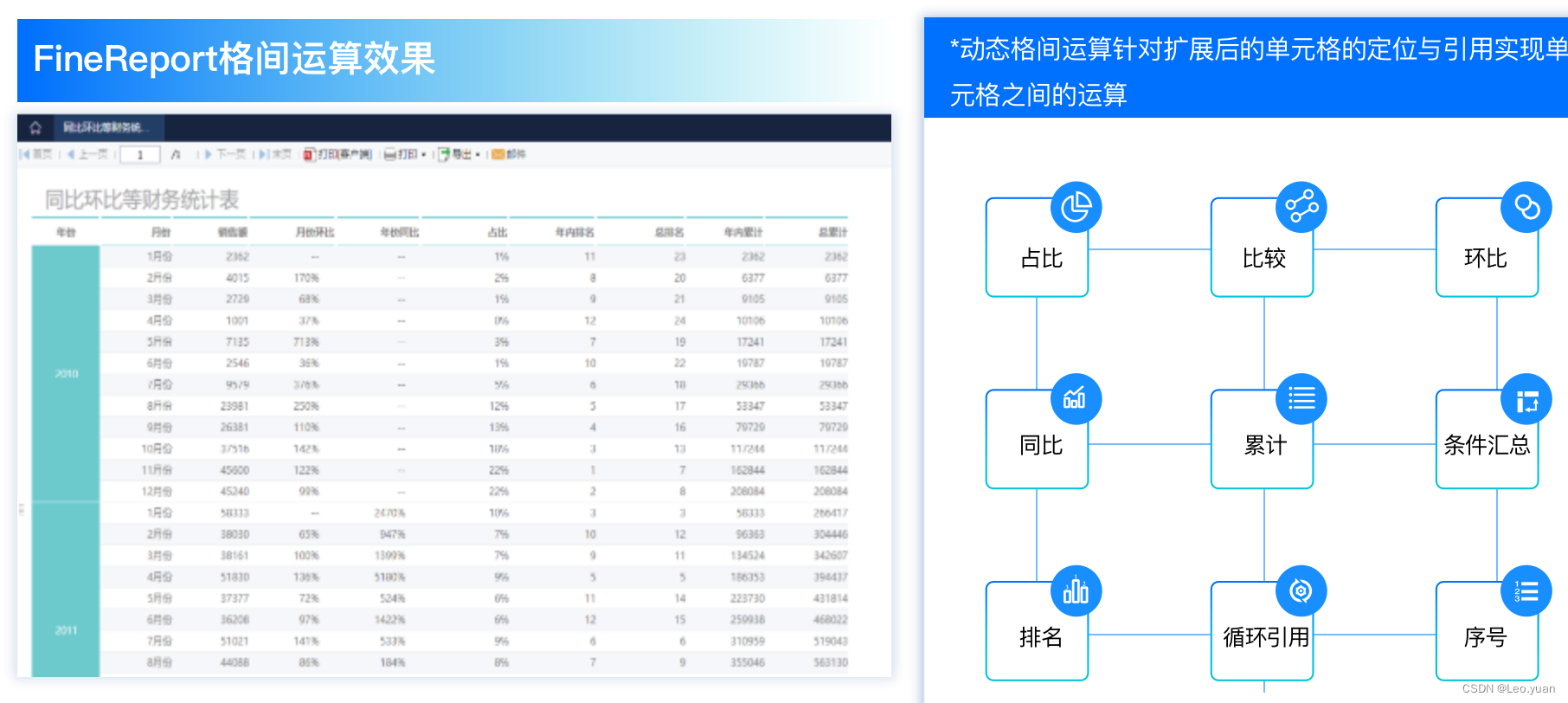Open the home icon in report viewer
Viewport: 1568px width, 703px height.
(35, 128)
